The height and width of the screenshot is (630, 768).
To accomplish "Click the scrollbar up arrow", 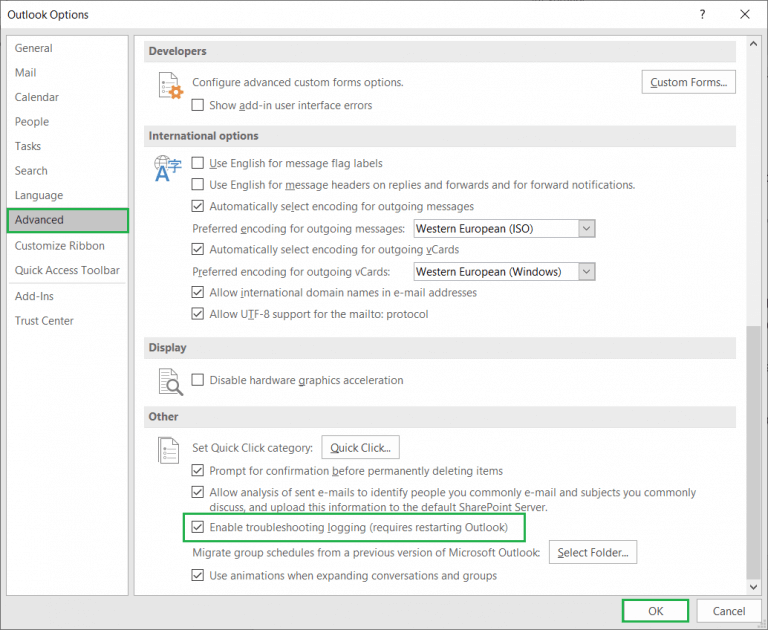I will (753, 44).
